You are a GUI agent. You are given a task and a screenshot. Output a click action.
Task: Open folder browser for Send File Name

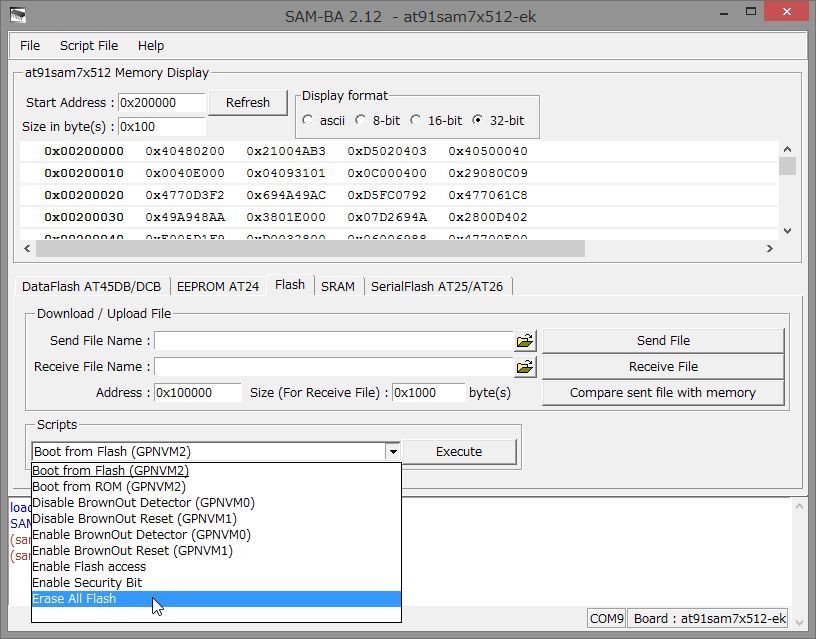click(x=525, y=341)
